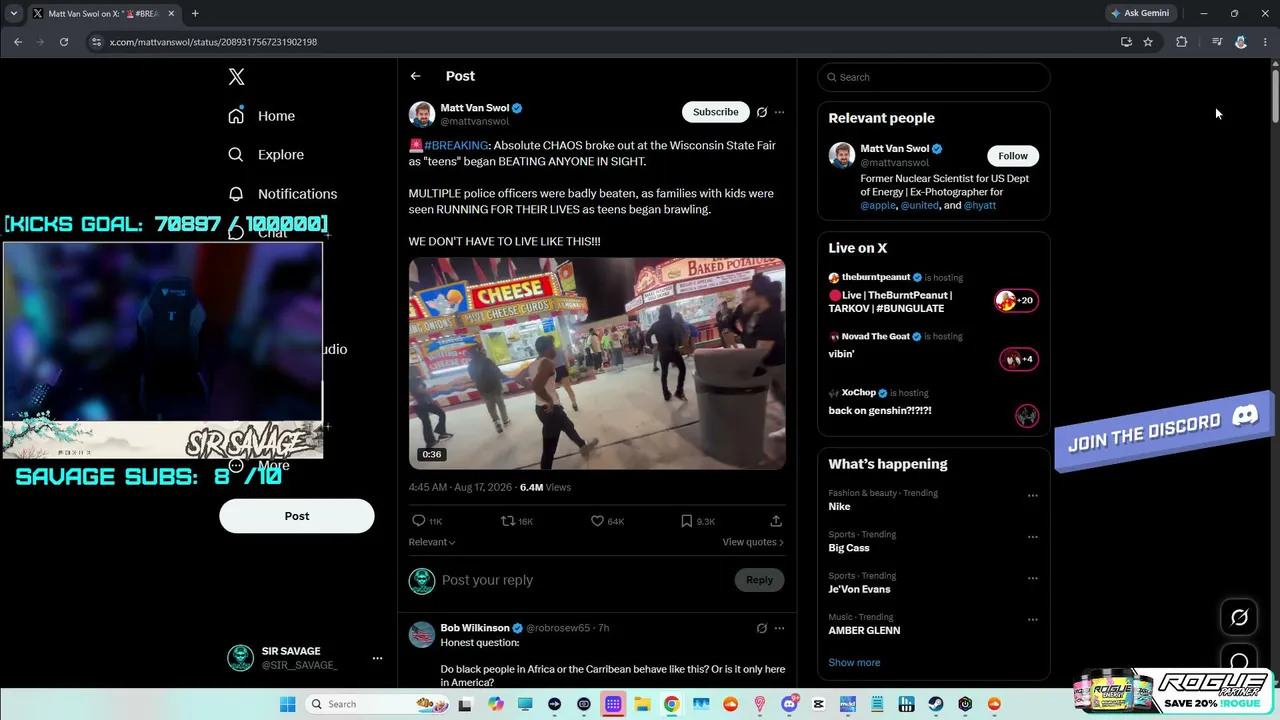The width and height of the screenshot is (1280, 720).
Task: Click Ask Gemini in Chrome
Action: point(1140,13)
